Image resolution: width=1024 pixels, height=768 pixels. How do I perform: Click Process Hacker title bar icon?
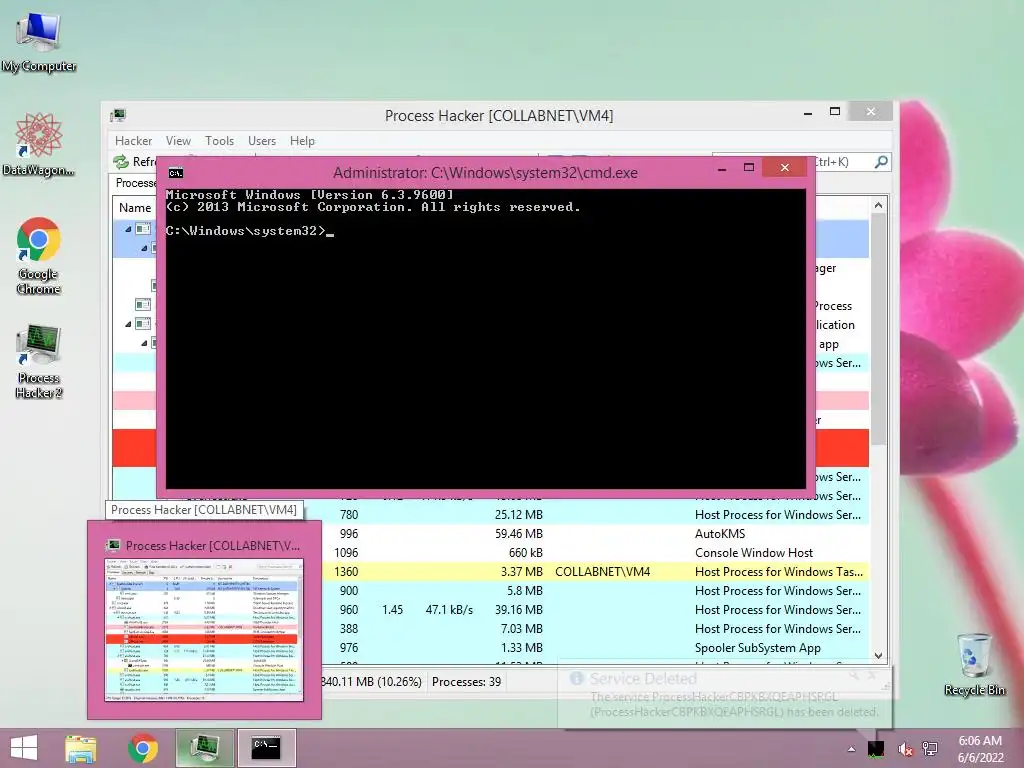tap(118, 116)
